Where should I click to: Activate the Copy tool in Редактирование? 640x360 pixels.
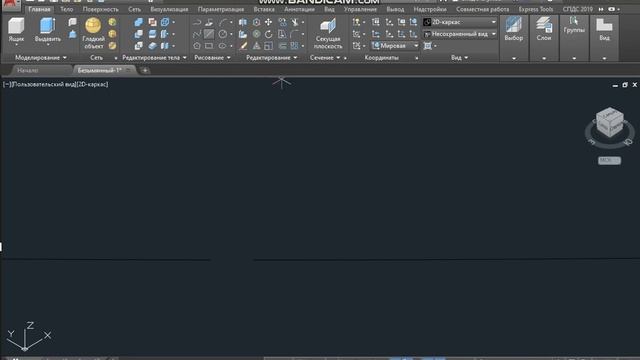282,22
